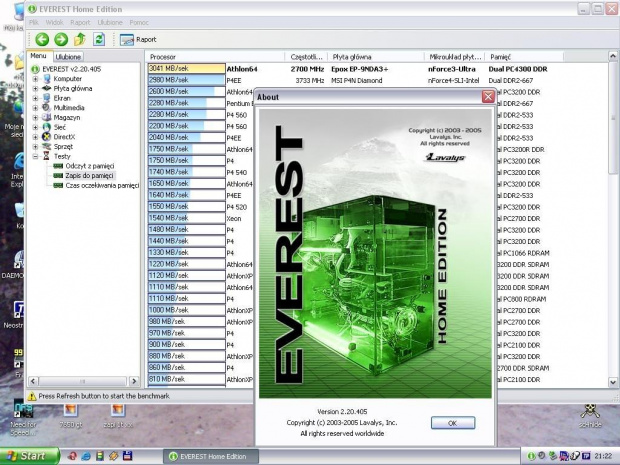
Task: Click OK in the About dialog
Action: click(453, 423)
